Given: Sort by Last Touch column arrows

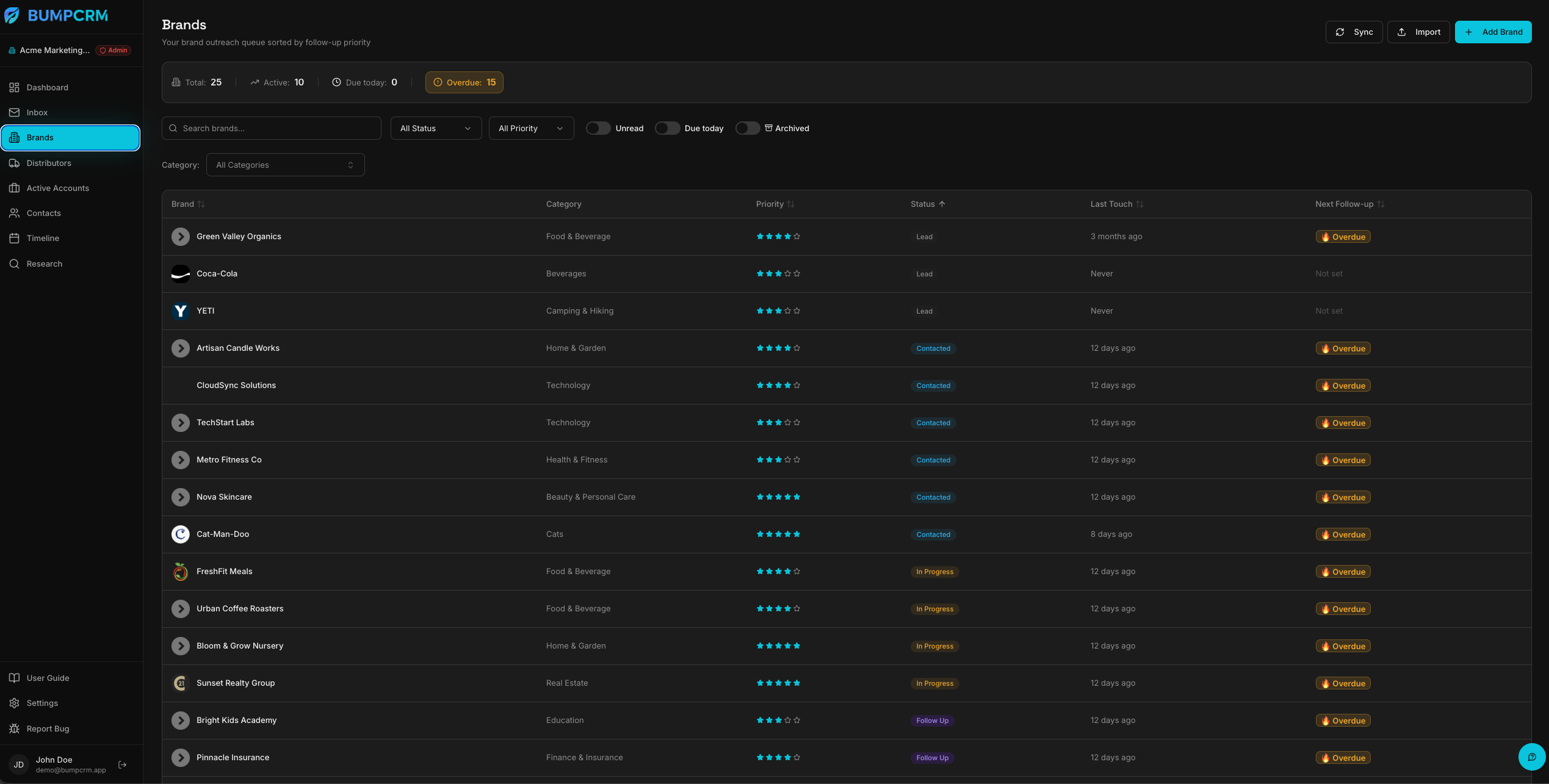Looking at the screenshot, I should click(1140, 204).
